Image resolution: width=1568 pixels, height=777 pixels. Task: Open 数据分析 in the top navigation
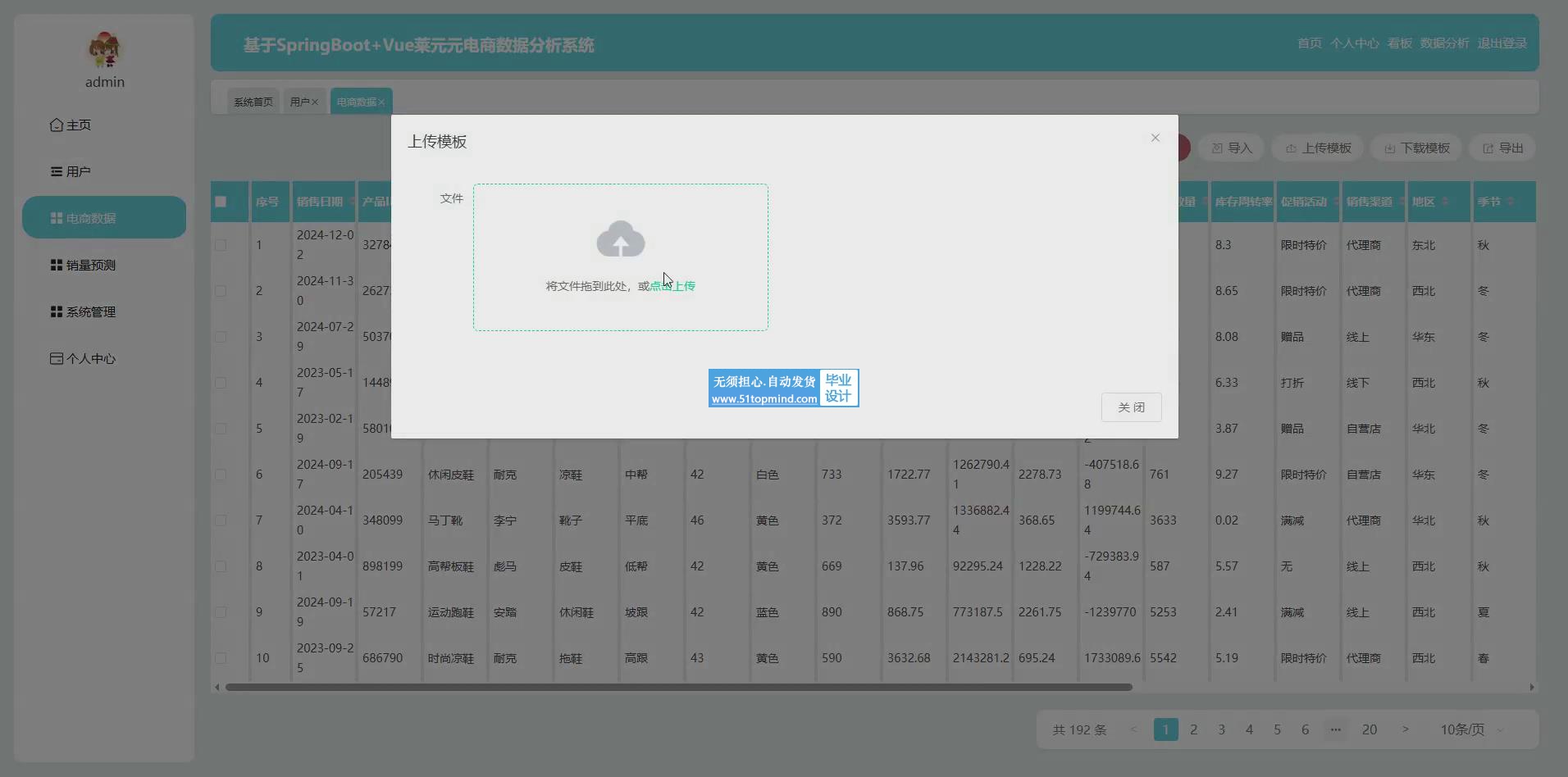[x=1444, y=43]
